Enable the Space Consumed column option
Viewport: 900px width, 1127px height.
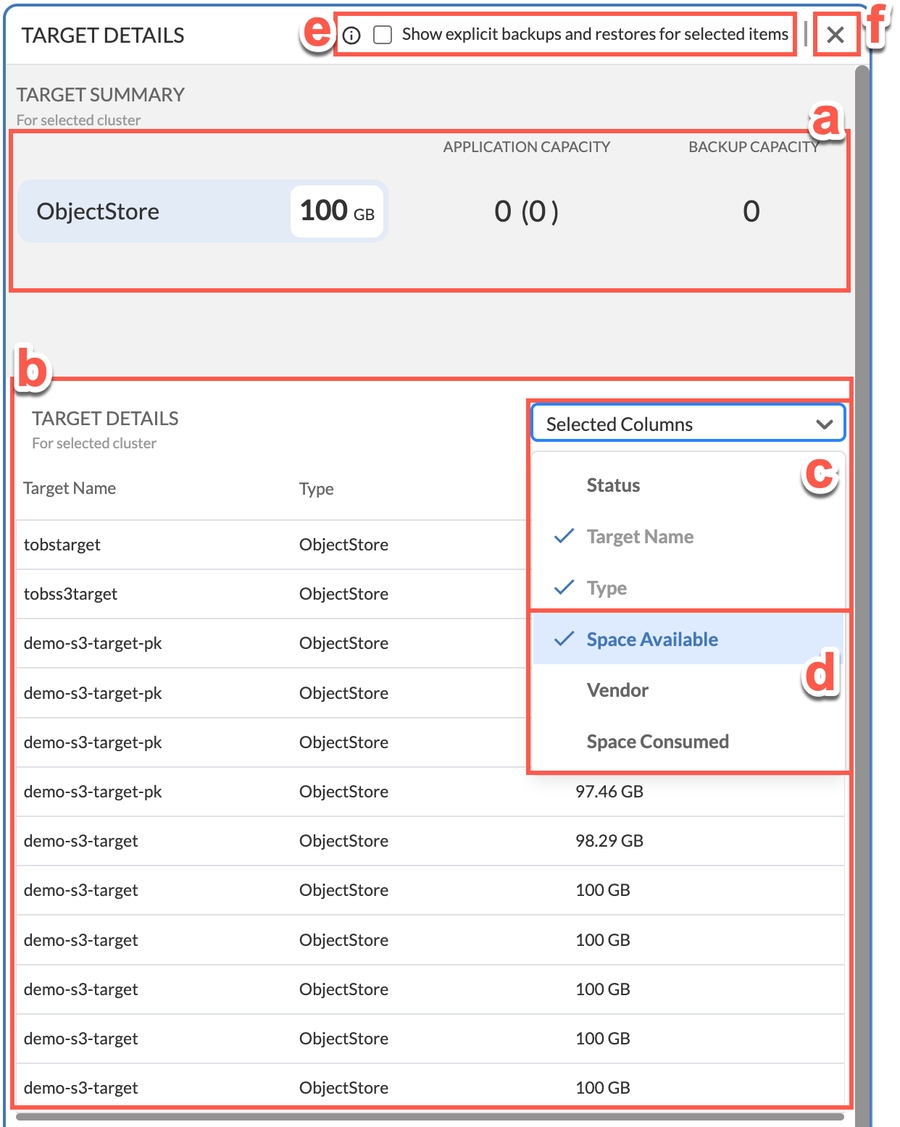pyautogui.click(x=657, y=742)
